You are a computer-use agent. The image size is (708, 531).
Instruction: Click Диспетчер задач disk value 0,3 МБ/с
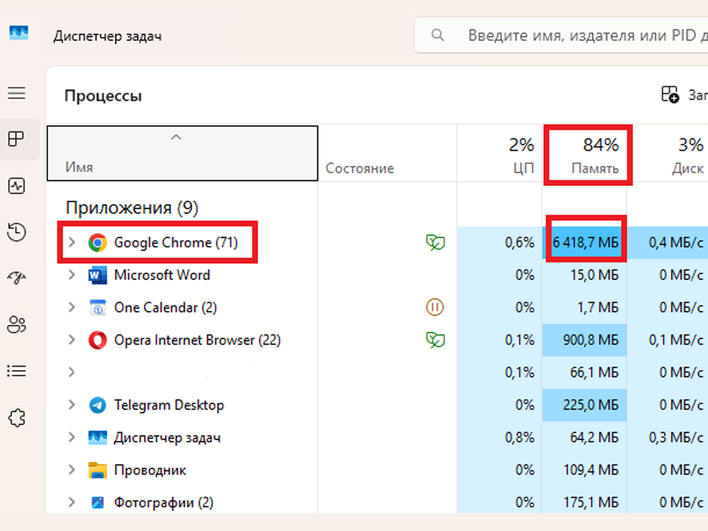[676, 438]
